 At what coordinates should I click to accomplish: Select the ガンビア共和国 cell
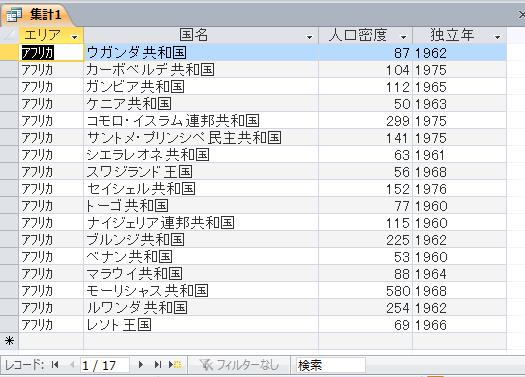click(x=201, y=87)
